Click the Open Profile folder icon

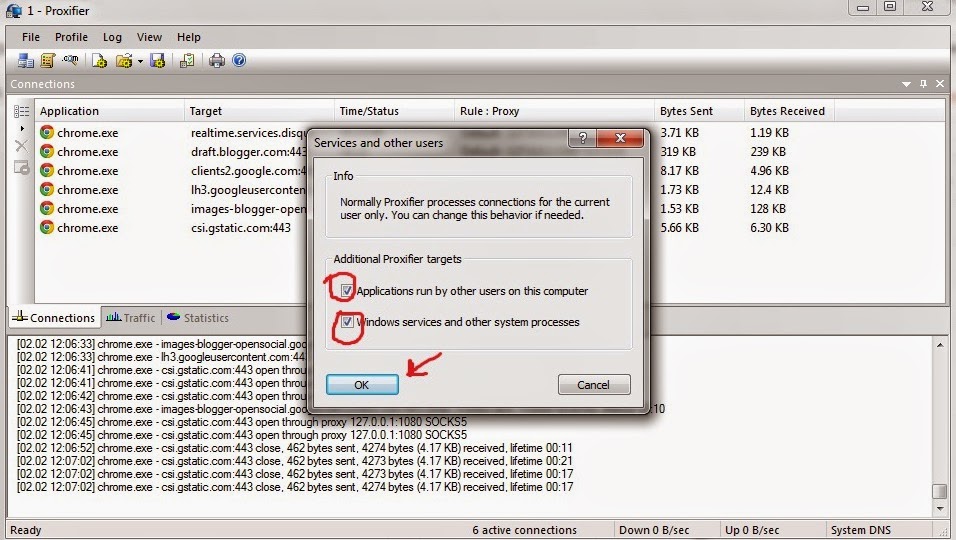click(x=124, y=60)
